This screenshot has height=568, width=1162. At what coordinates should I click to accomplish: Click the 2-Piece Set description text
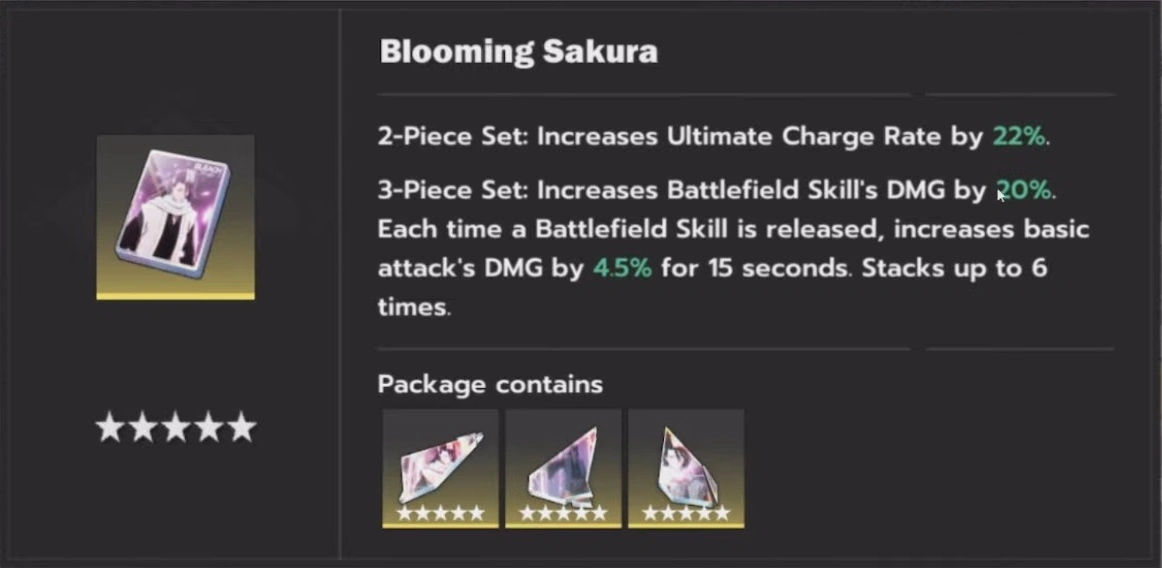coord(680,137)
